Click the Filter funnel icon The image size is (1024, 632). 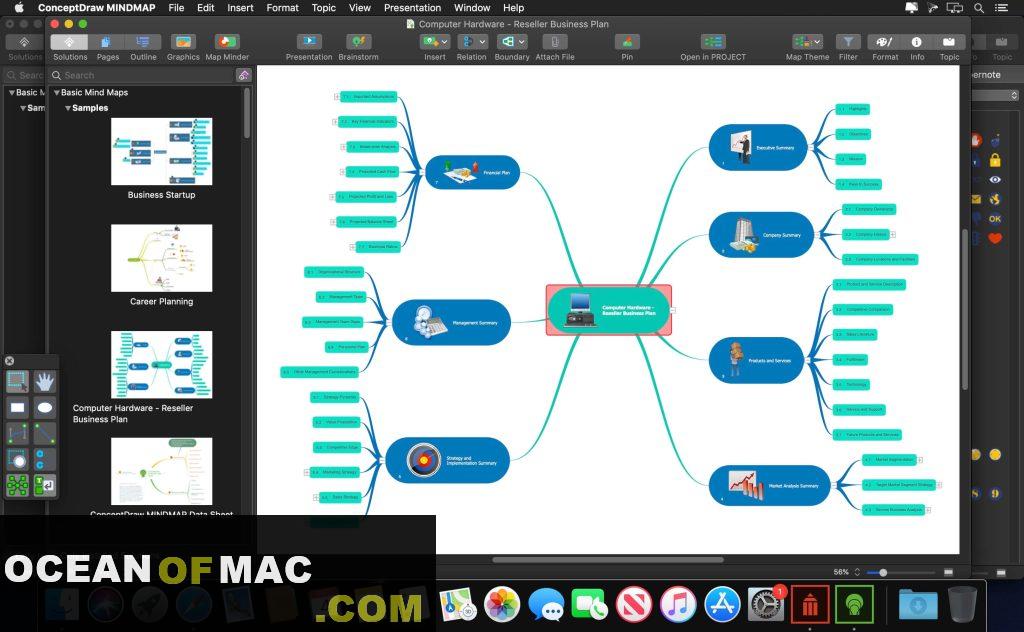tap(848, 42)
